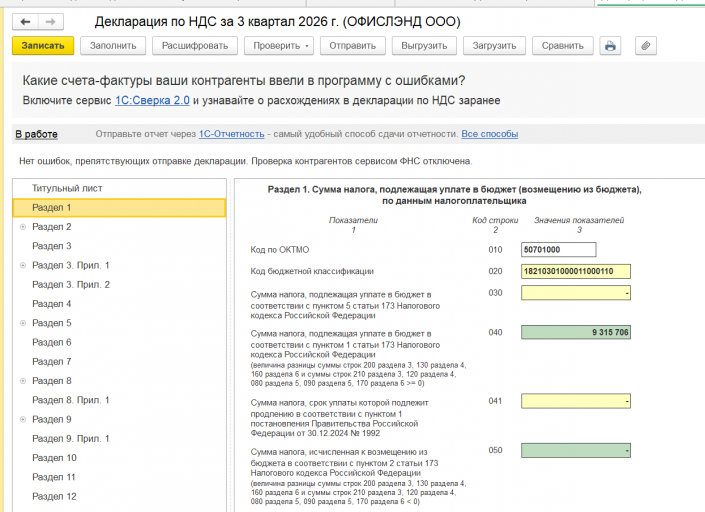Select Раздел 3 in the tree
This screenshot has width=705, height=512.
52,246
